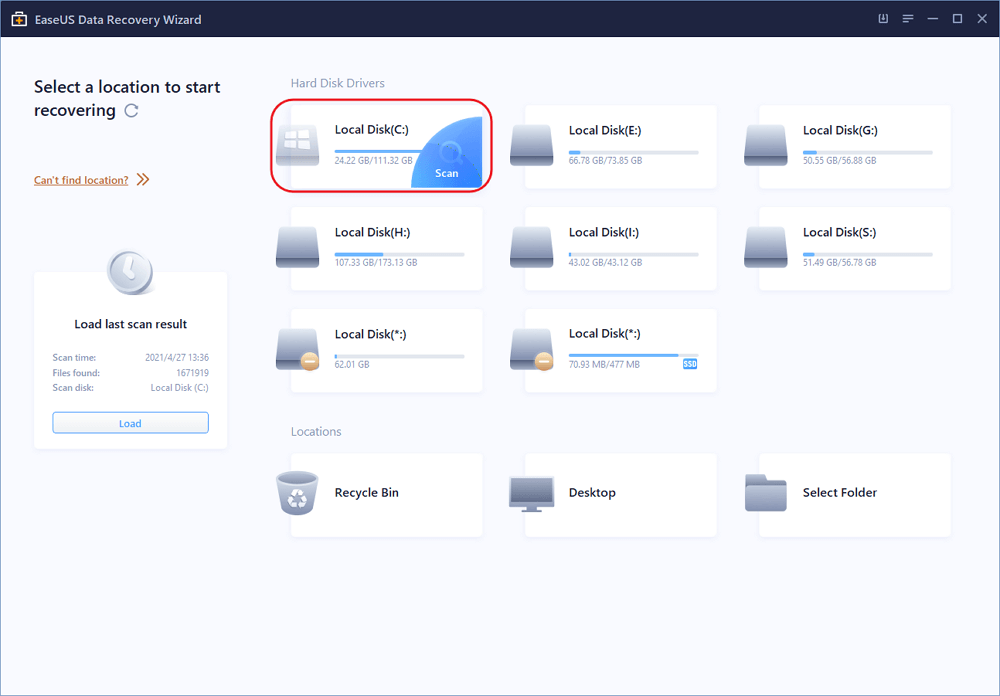Click usage bar of the 70.93 MB/477 MB disk
Viewport: 1000px width, 696px height.
pyautogui.click(x=634, y=355)
